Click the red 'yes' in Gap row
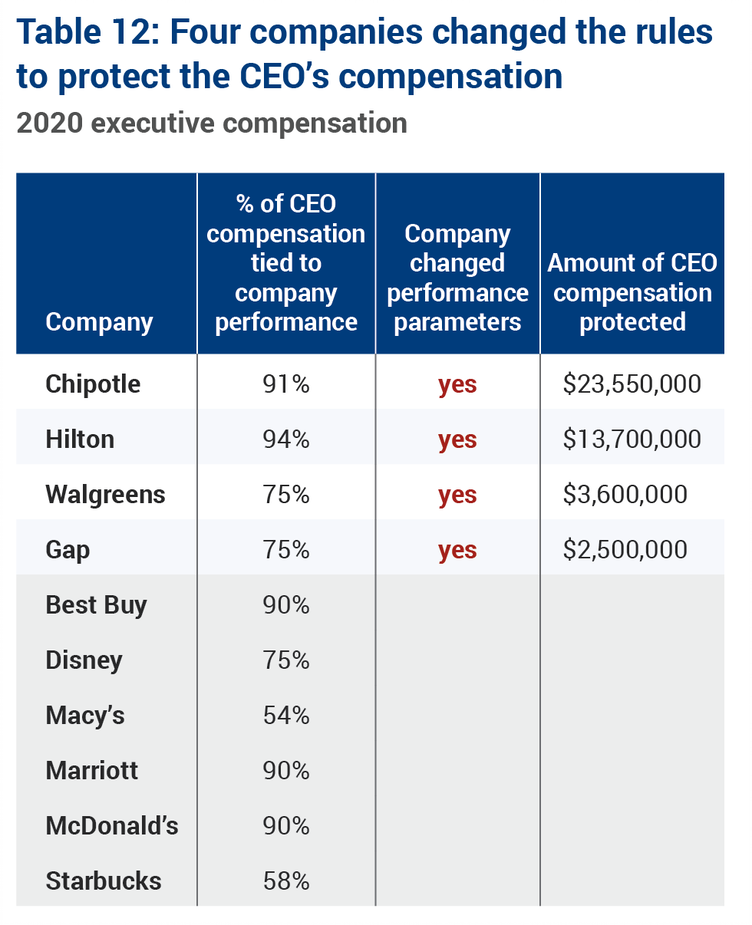The image size is (752, 925). 457,550
